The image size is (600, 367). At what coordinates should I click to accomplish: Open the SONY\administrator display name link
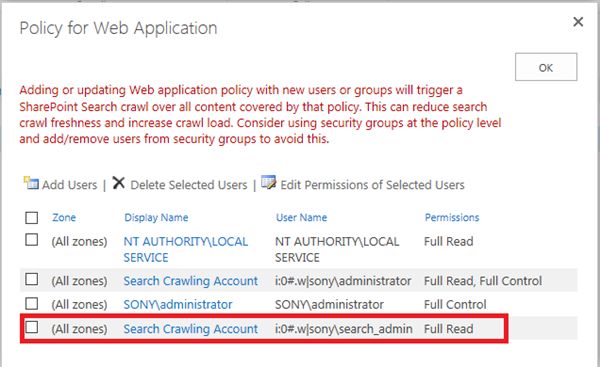coord(178,305)
